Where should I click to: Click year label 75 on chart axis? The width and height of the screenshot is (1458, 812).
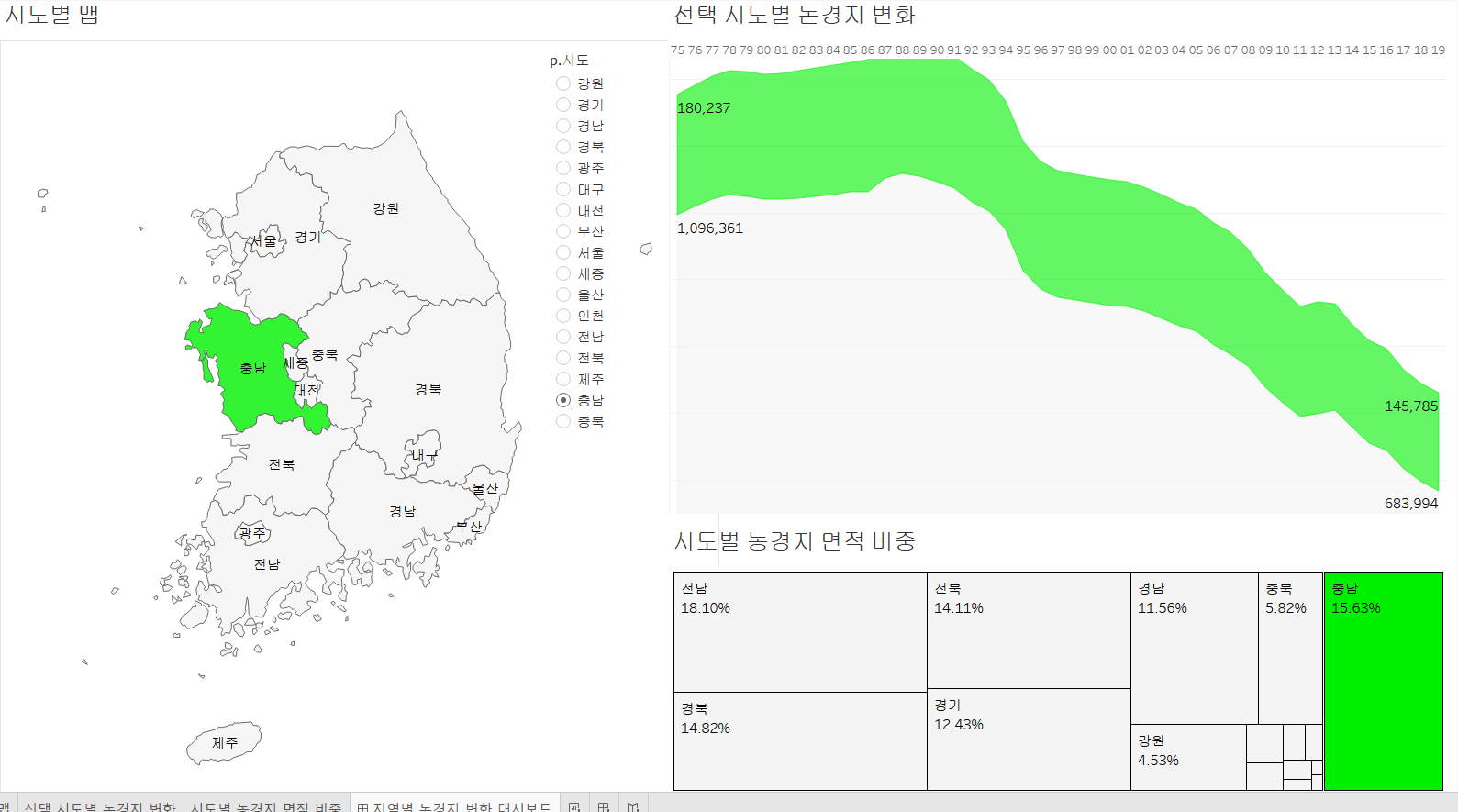pos(677,50)
